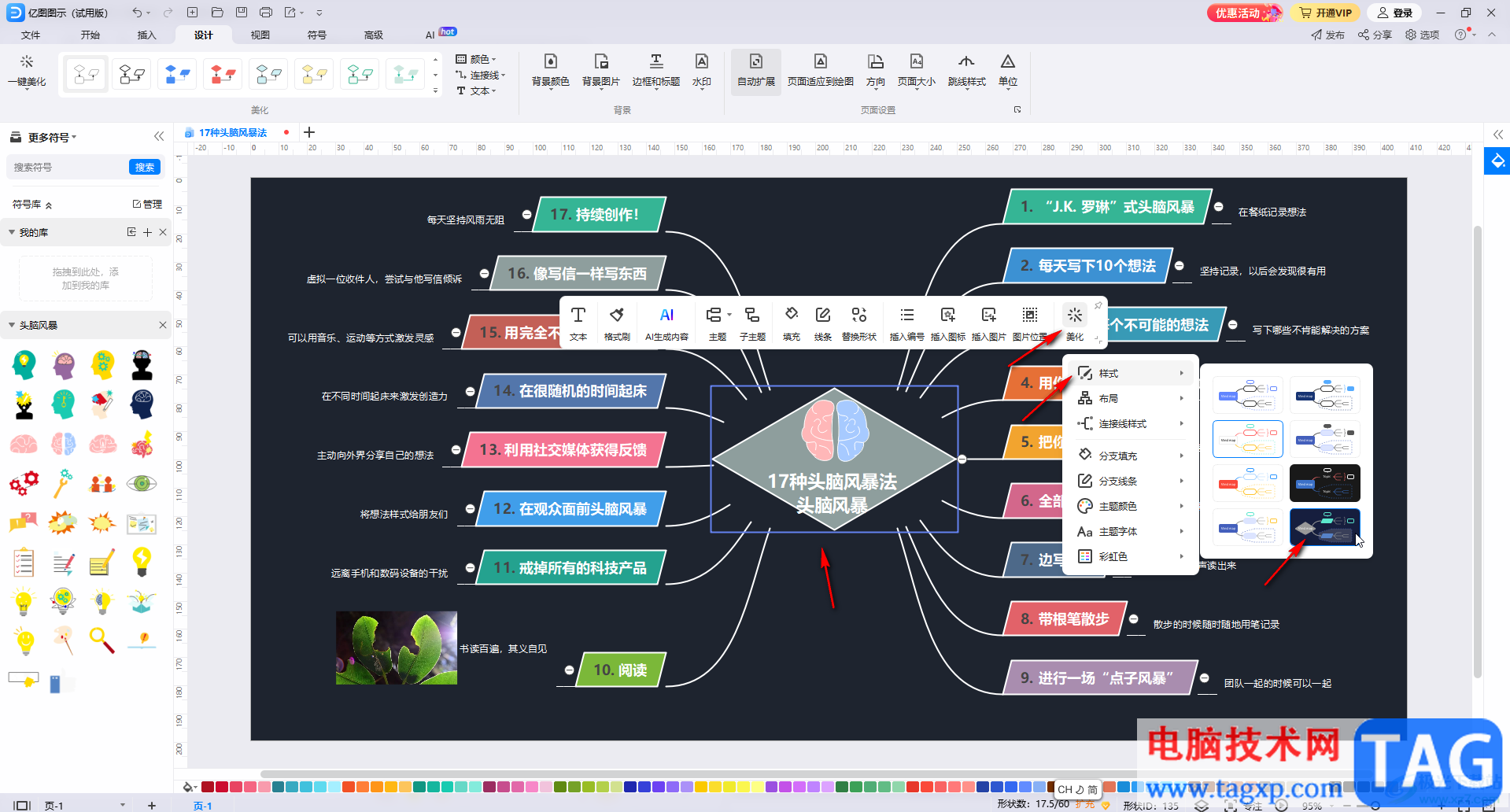
Task: Click AI生成内容 in floating toolbar
Action: click(666, 323)
